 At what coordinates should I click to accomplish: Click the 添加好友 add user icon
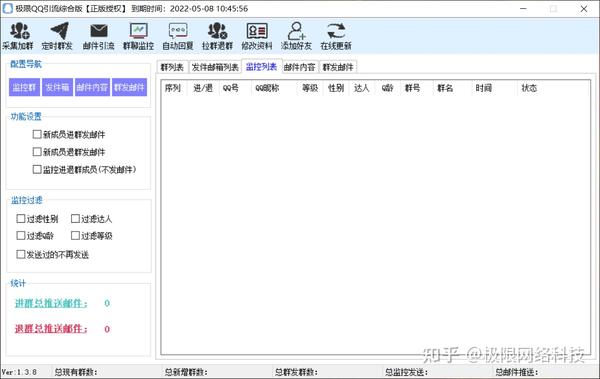tap(297, 36)
